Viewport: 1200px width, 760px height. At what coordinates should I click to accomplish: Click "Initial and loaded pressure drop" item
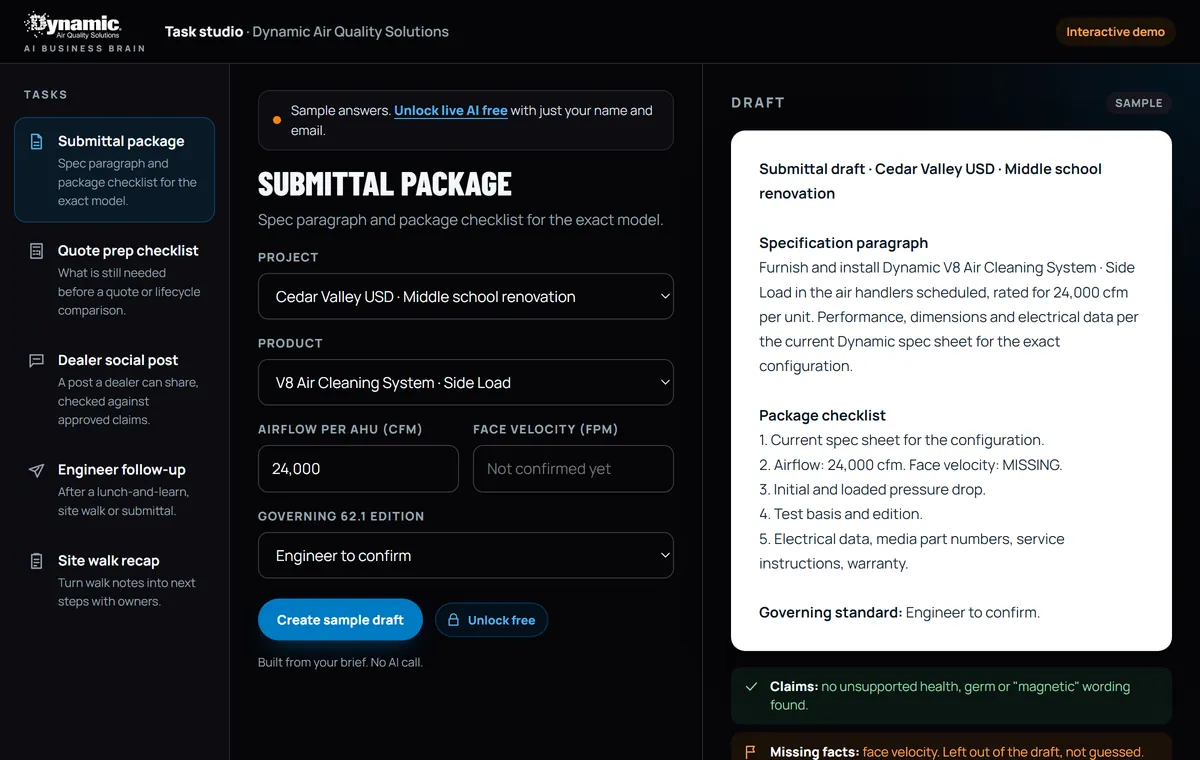click(x=872, y=489)
